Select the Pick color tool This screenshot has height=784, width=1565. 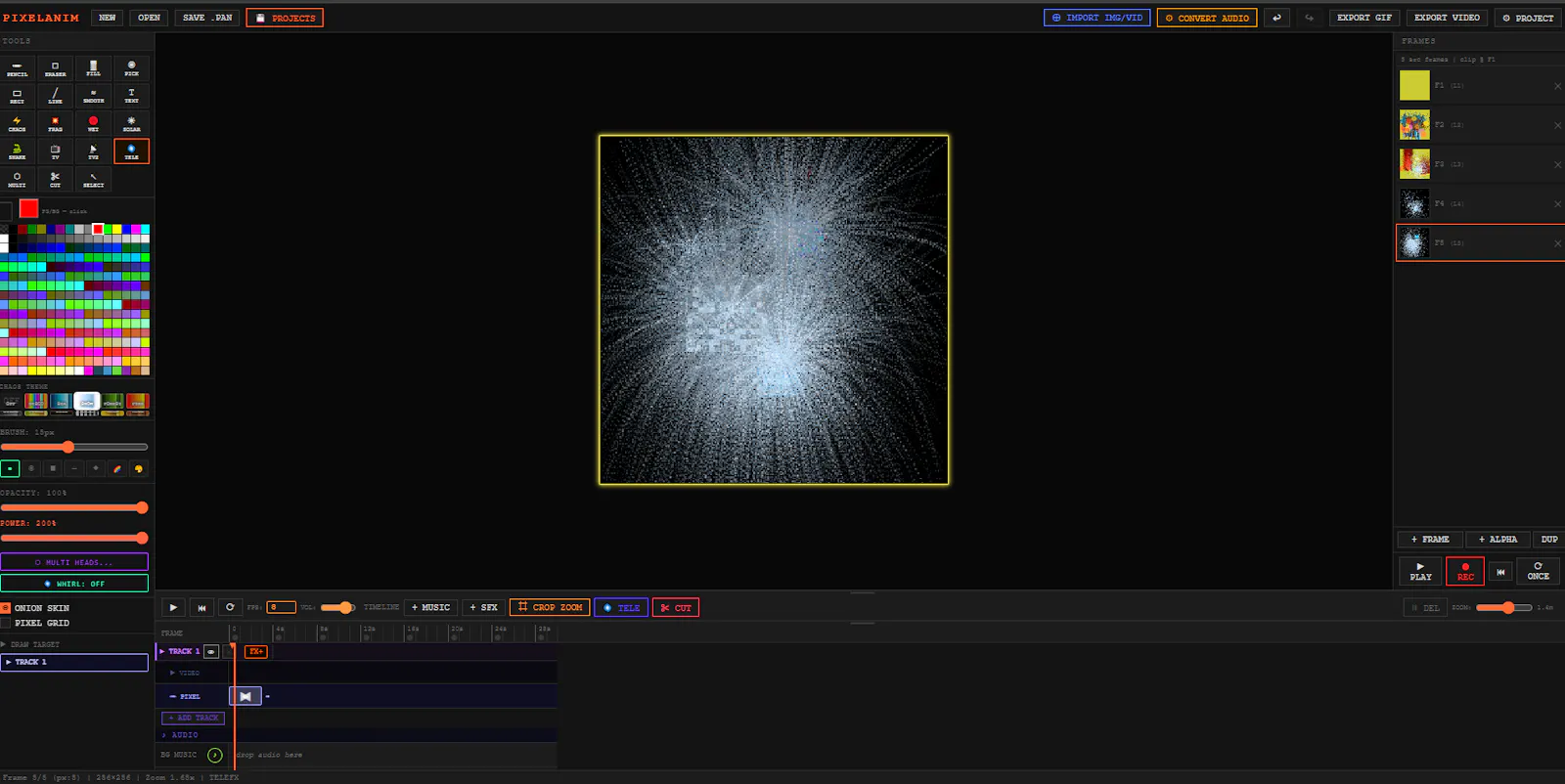click(x=132, y=68)
